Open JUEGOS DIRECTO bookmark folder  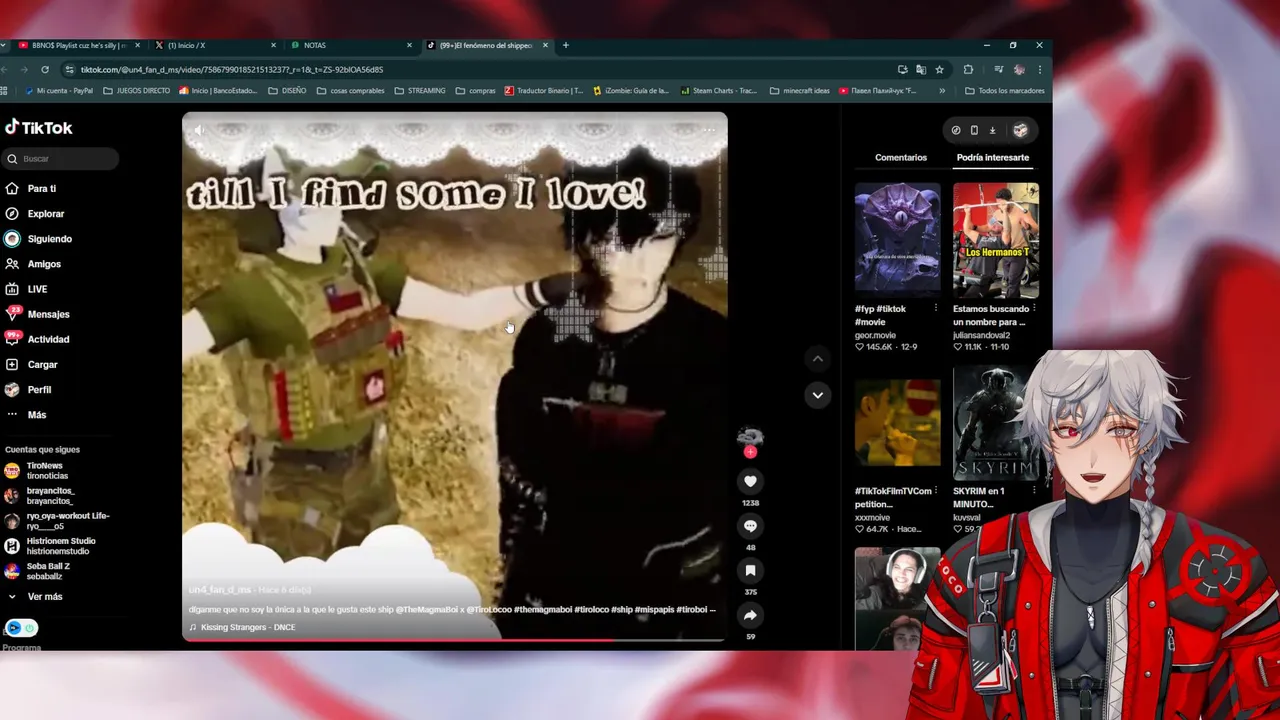pyautogui.click(x=137, y=91)
